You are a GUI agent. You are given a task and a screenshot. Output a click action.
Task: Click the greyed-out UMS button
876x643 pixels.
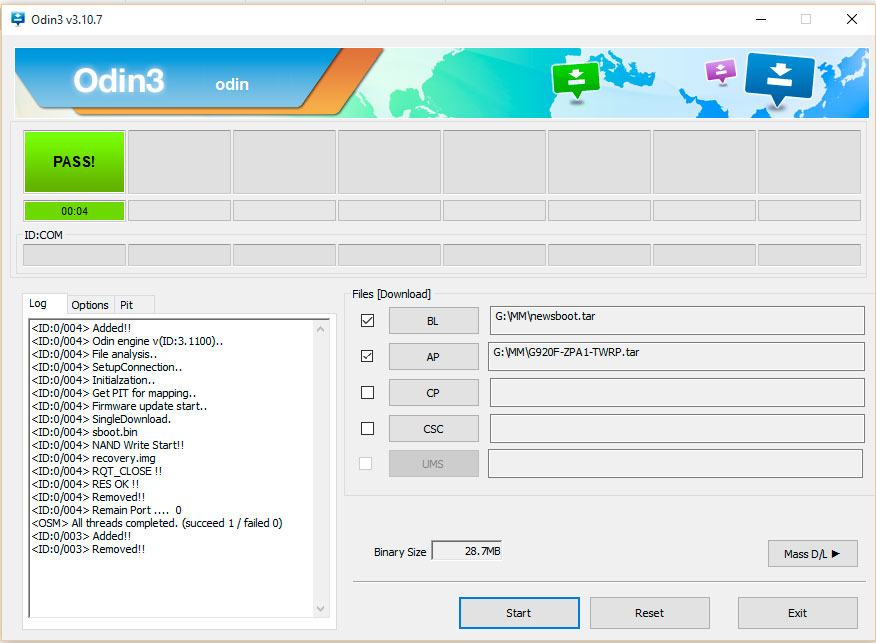coord(434,464)
